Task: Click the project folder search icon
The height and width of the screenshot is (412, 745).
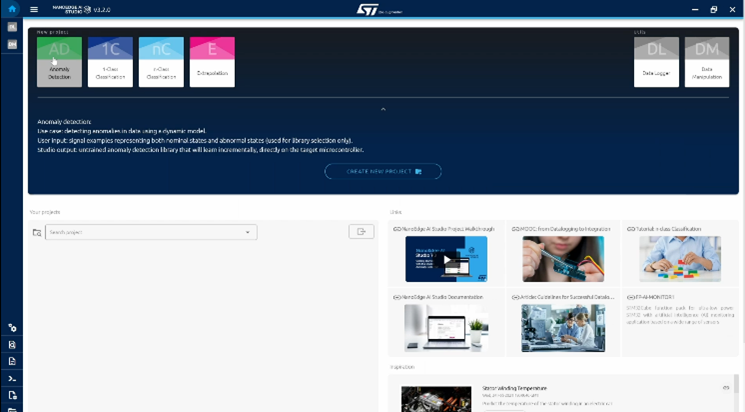Action: (37, 232)
